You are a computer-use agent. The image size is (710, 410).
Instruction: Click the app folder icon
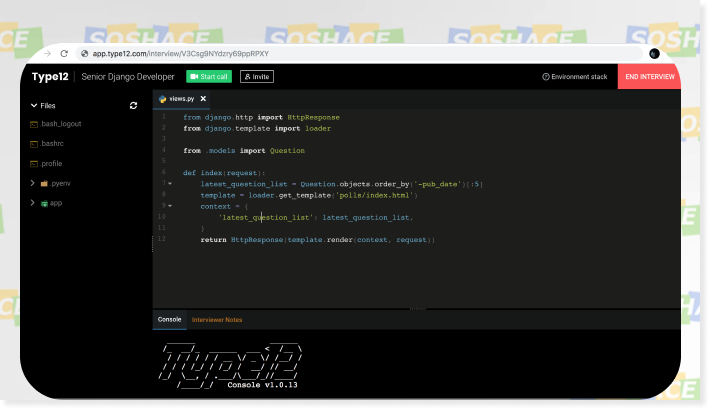(x=44, y=203)
